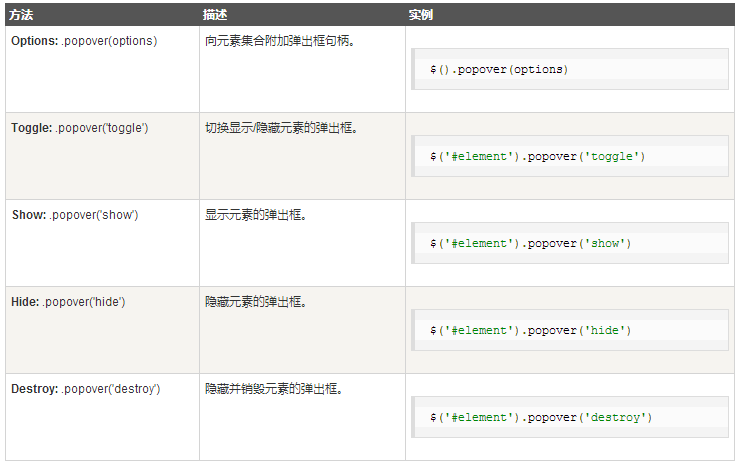Screen dimensions: 738x467
Task: Click the green 'toggle' string in code
Action: pos(612,156)
